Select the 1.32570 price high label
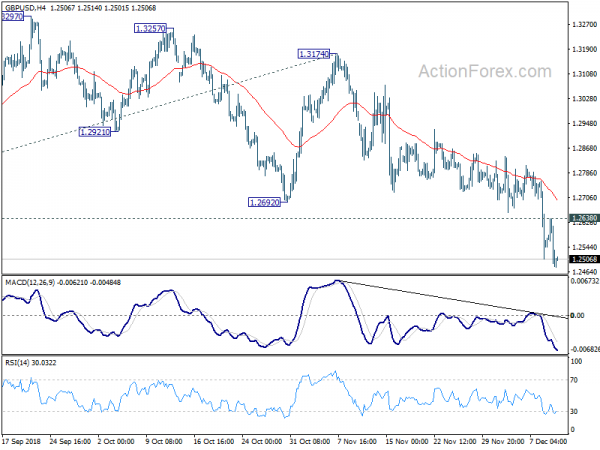The image size is (600, 450). coord(151,30)
